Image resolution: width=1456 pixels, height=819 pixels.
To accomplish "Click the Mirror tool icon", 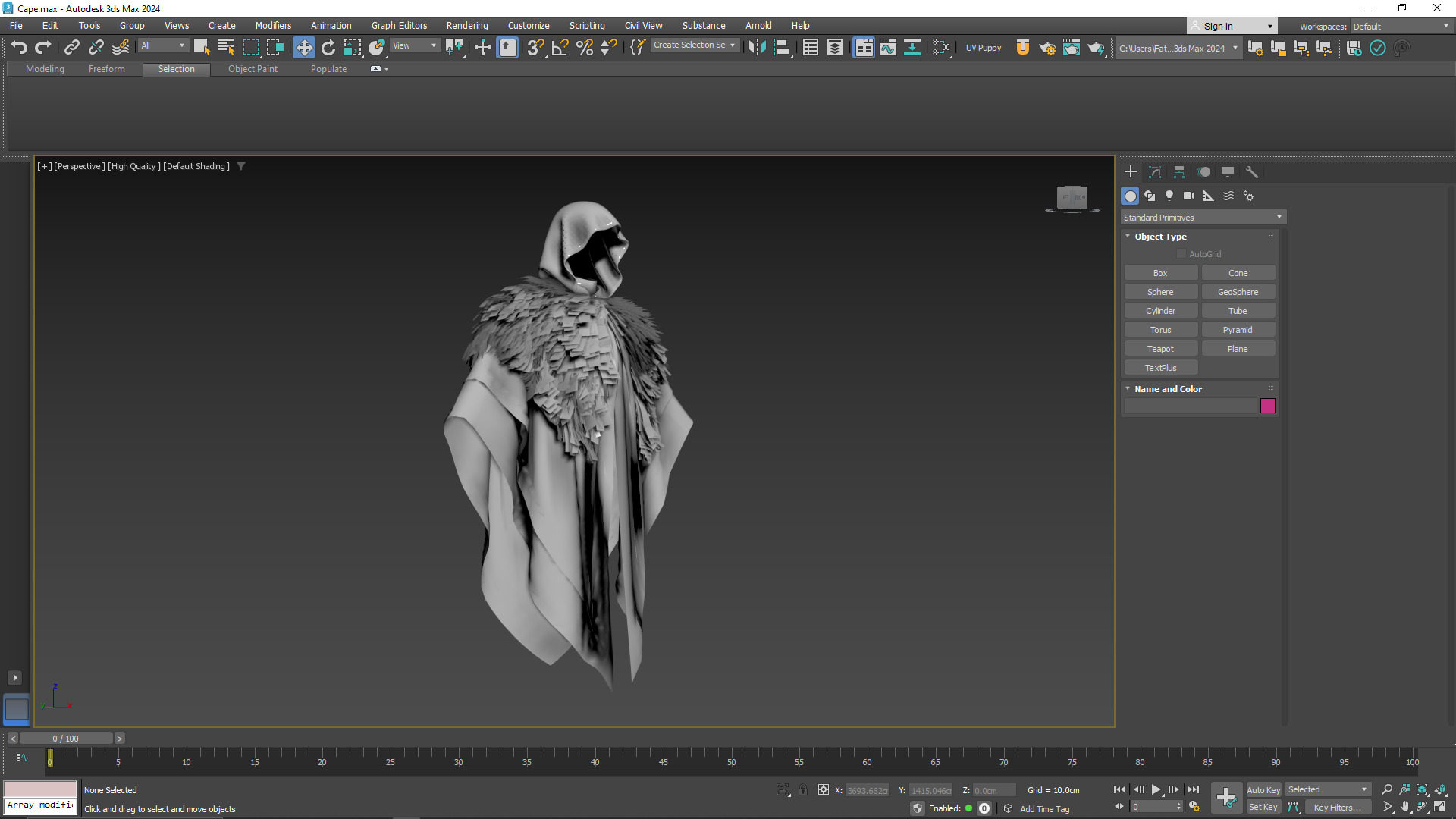I will point(757,48).
